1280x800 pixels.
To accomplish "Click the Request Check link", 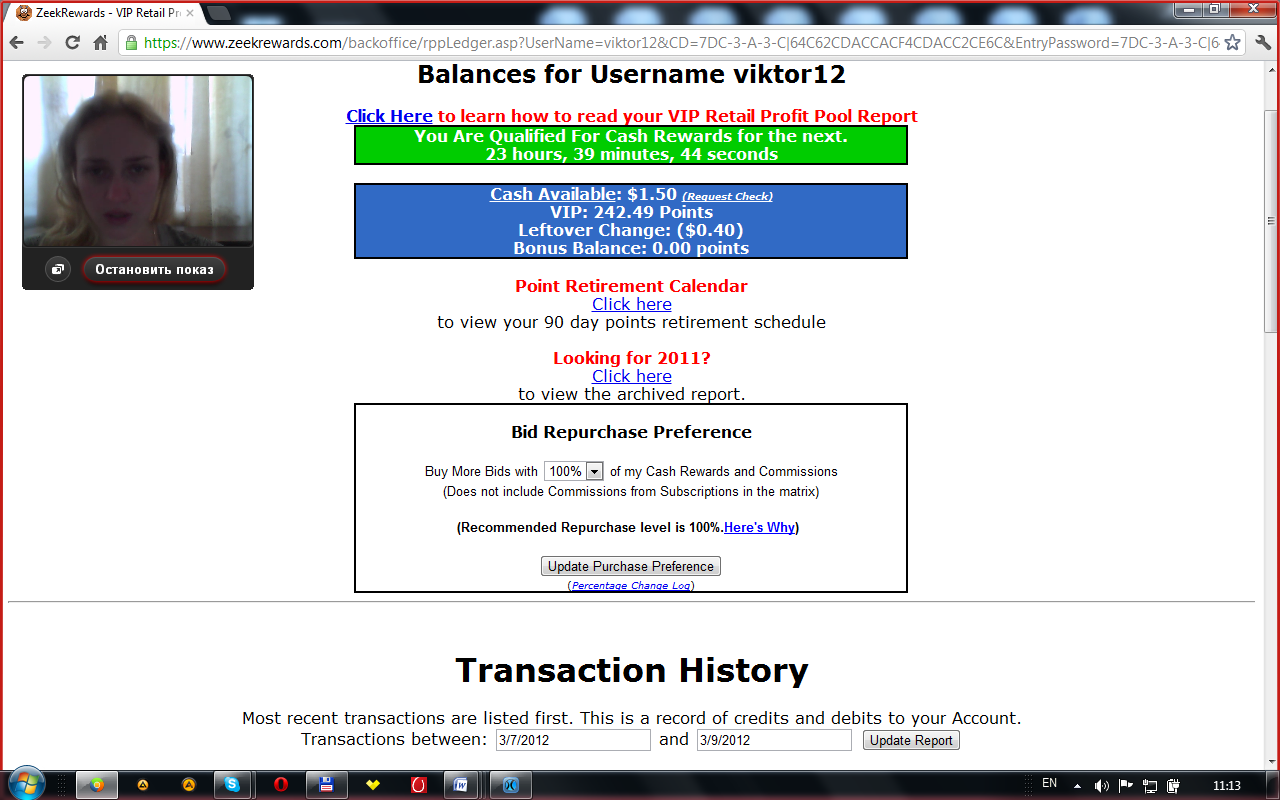I will [x=727, y=197].
